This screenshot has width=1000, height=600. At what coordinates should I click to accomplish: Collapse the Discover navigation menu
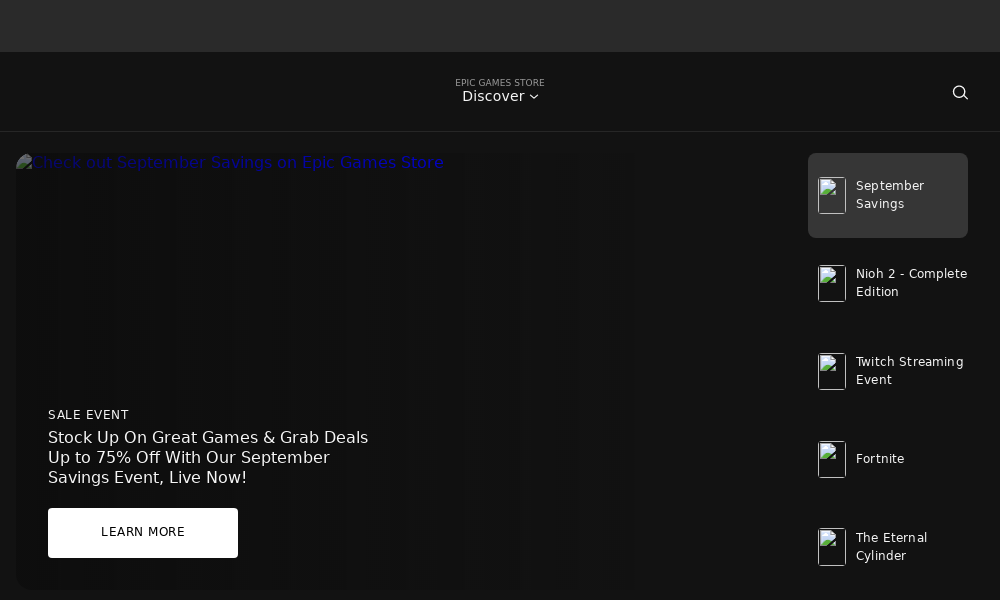pos(500,96)
